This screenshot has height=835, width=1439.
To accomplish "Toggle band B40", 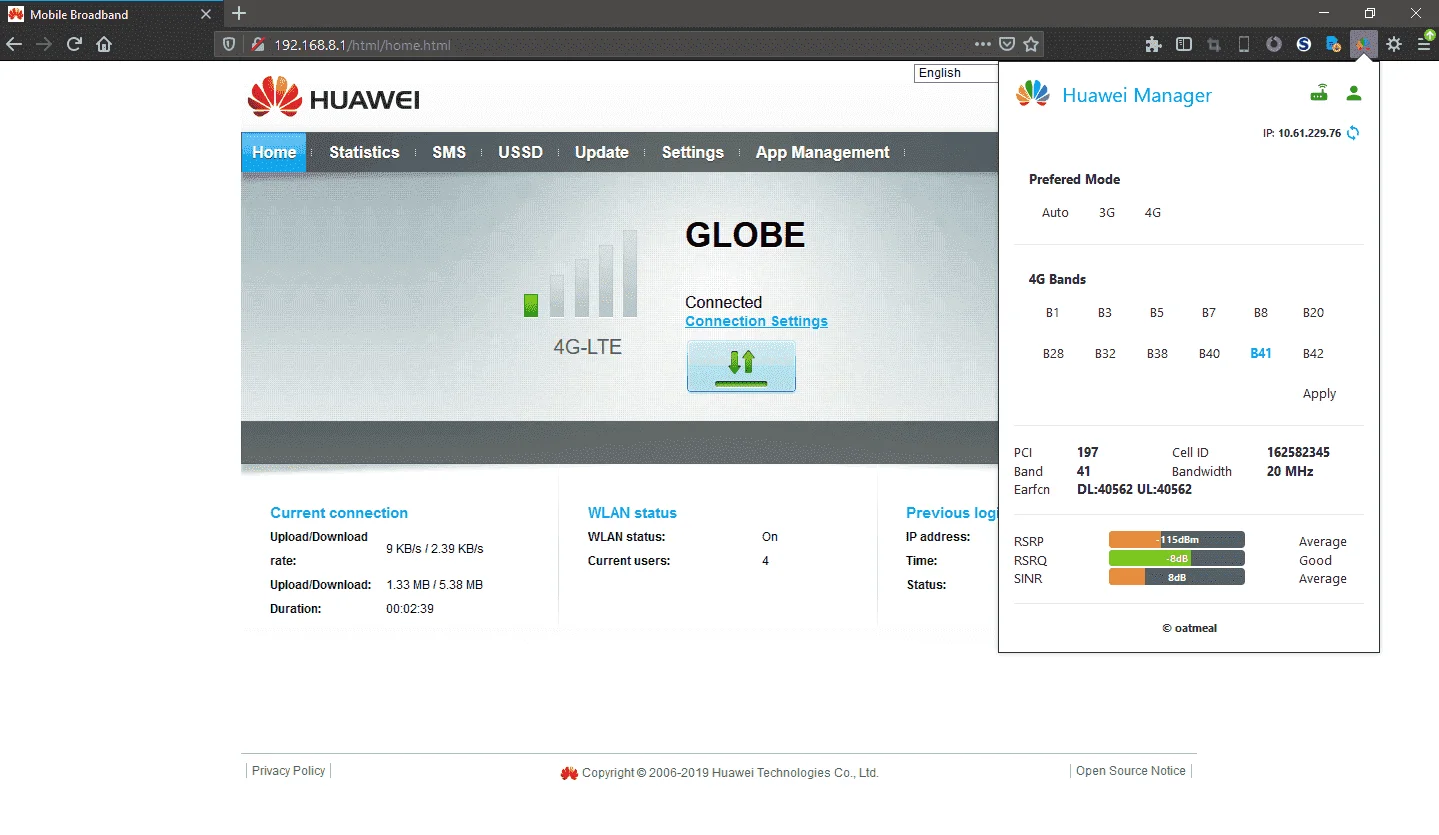I will coord(1209,354).
